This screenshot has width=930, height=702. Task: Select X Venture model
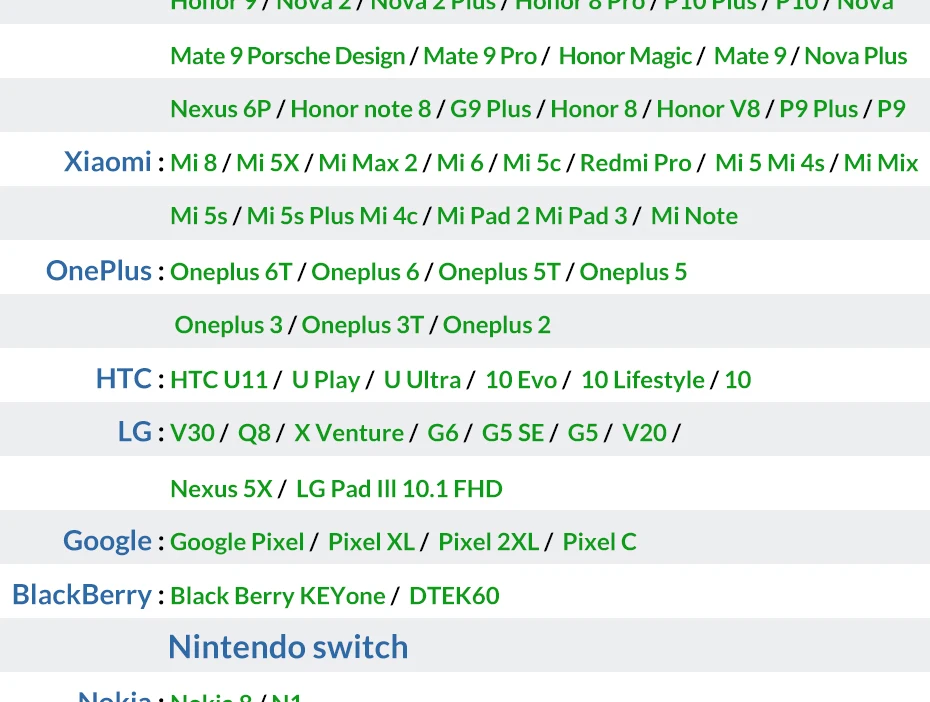349,433
